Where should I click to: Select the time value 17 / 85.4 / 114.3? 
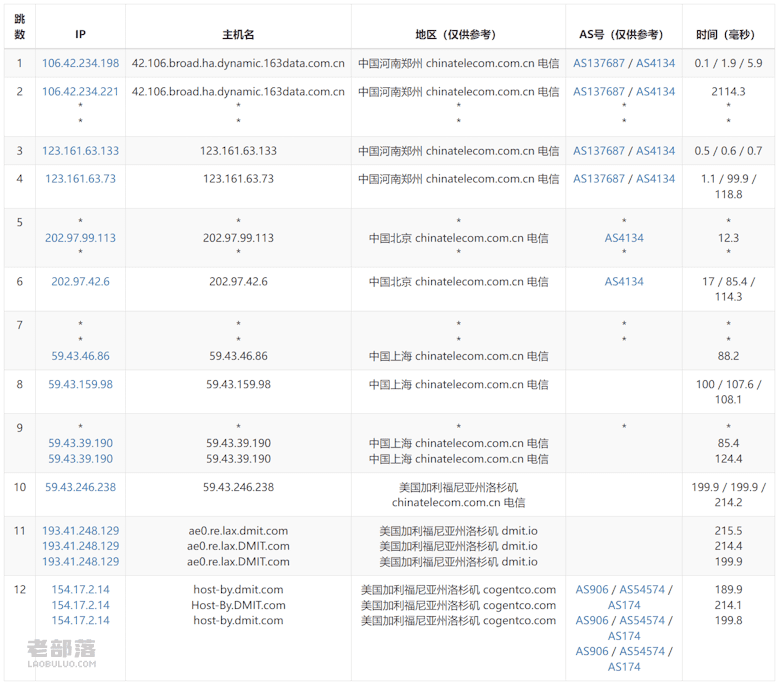[728, 289]
